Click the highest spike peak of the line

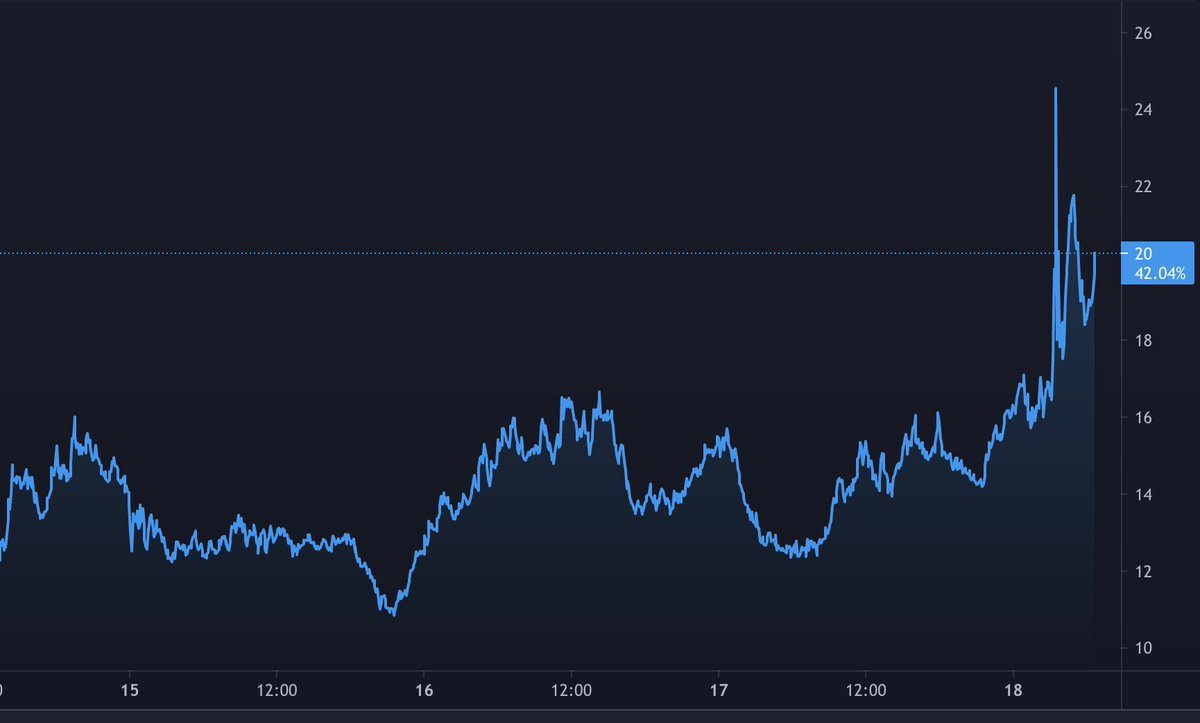coord(1056,89)
